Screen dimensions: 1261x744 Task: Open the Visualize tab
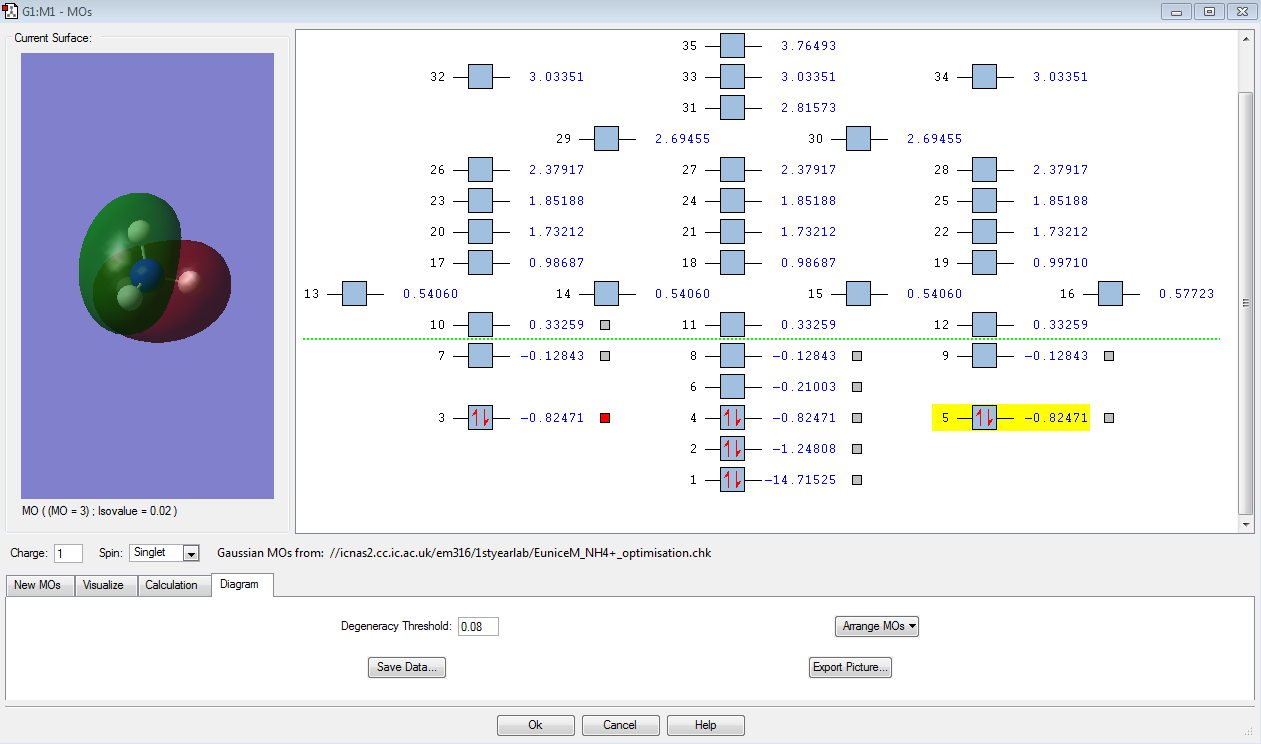pos(104,585)
